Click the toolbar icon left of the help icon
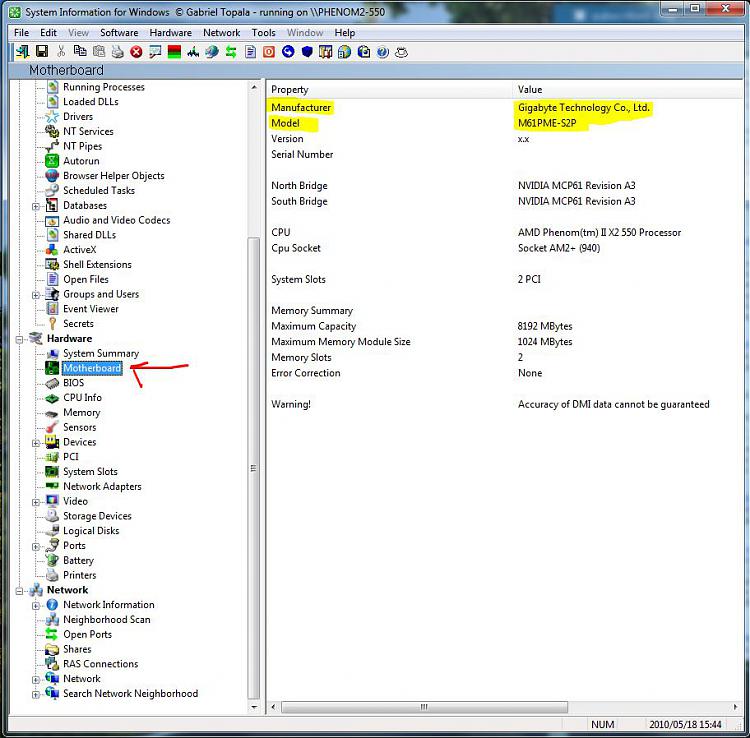The width and height of the screenshot is (750, 738). tap(364, 52)
